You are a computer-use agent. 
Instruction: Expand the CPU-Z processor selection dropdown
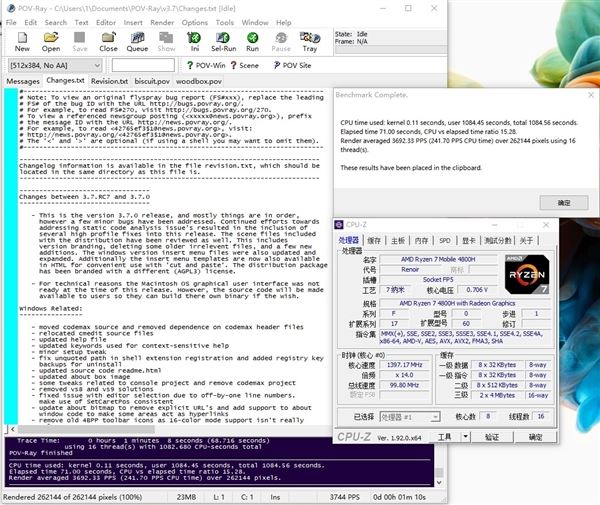click(x=435, y=417)
